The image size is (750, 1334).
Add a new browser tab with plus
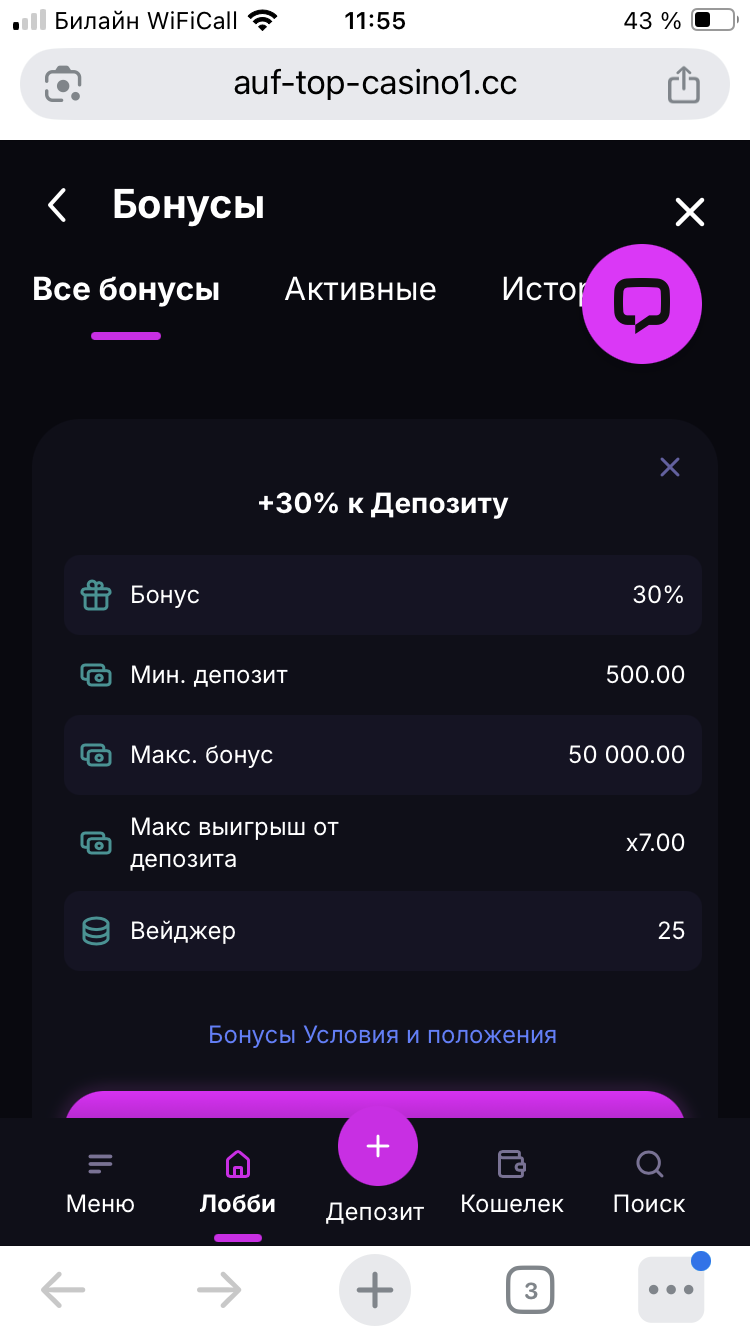point(375,1291)
